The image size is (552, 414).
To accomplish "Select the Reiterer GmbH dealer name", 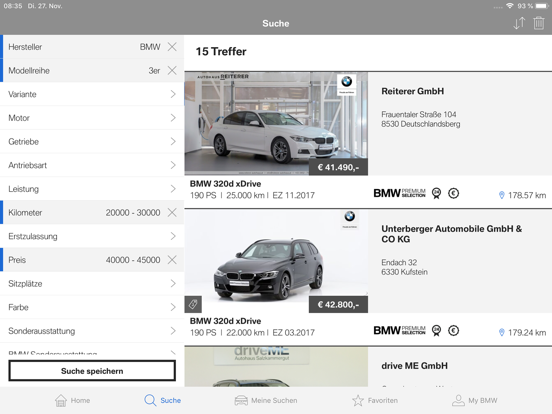I will [x=413, y=91].
